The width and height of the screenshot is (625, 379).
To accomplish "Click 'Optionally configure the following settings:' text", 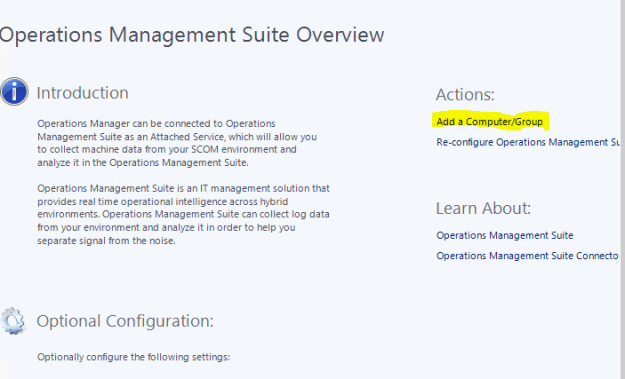I will [x=134, y=357].
